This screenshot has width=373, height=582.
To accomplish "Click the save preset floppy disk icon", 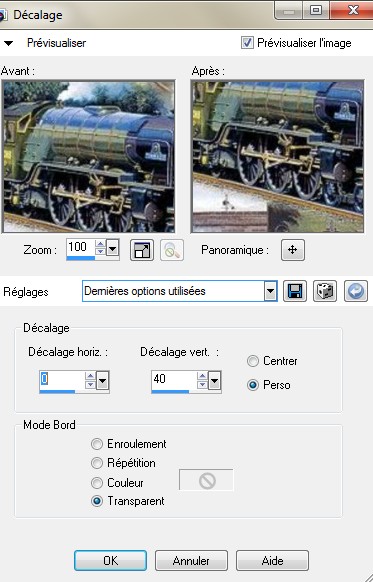I will pyautogui.click(x=295, y=291).
